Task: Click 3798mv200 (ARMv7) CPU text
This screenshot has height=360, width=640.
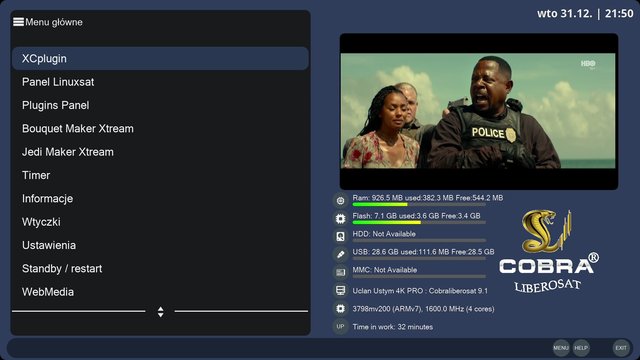Action: pyautogui.click(x=423, y=309)
